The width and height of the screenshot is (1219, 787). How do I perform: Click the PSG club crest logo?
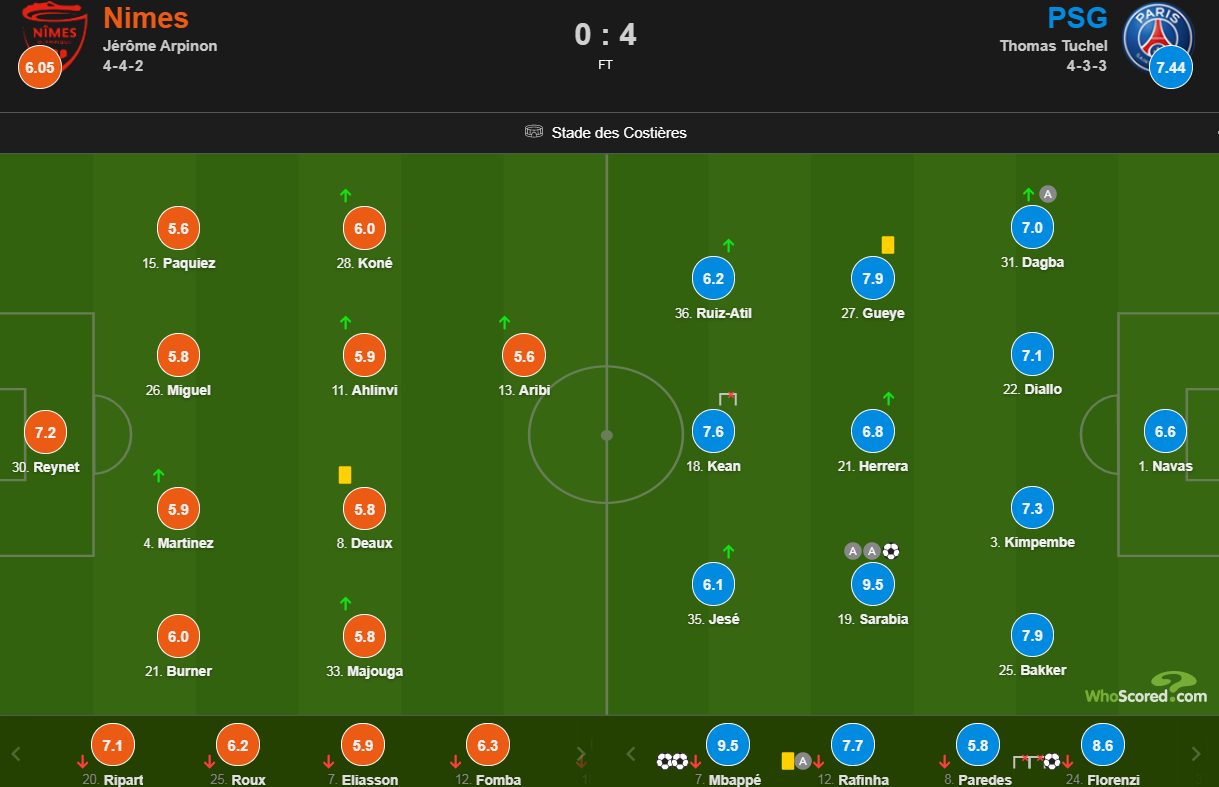pos(1158,38)
